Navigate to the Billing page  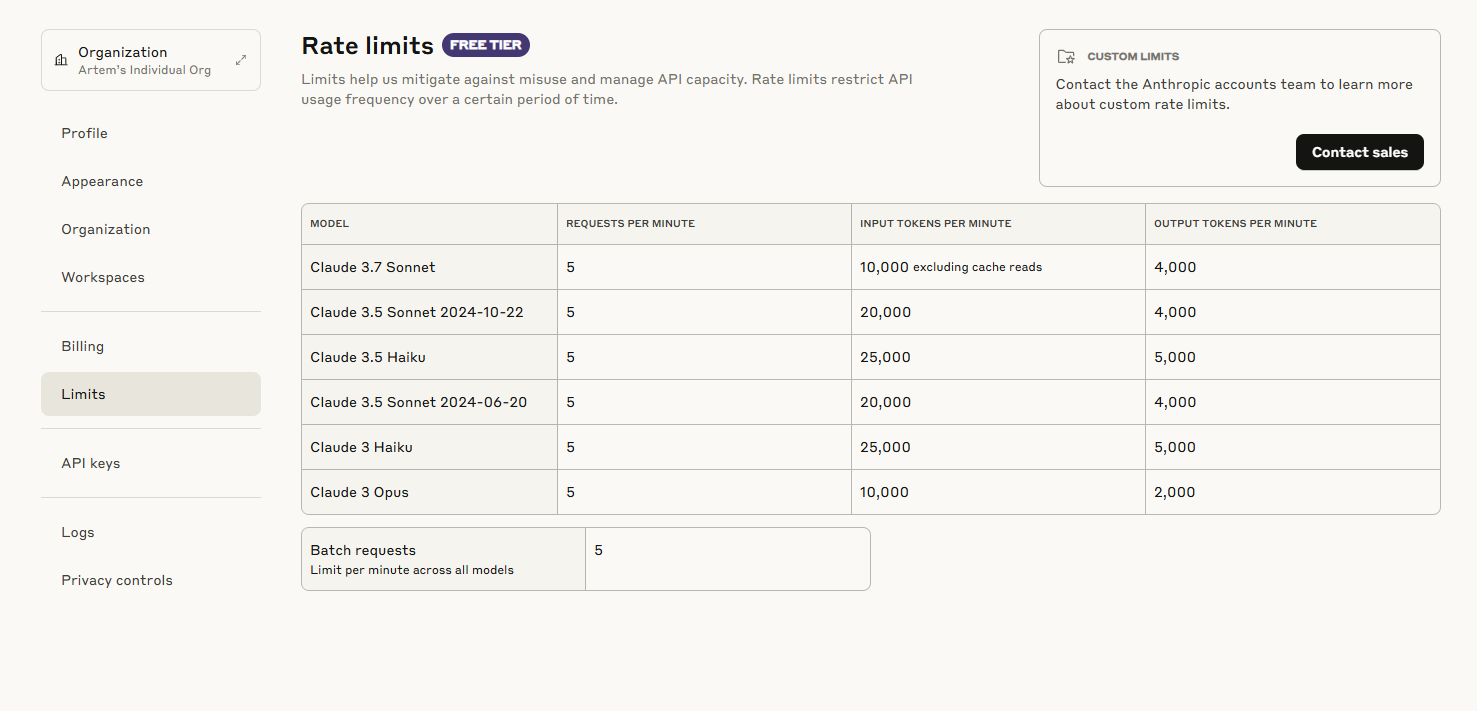83,346
